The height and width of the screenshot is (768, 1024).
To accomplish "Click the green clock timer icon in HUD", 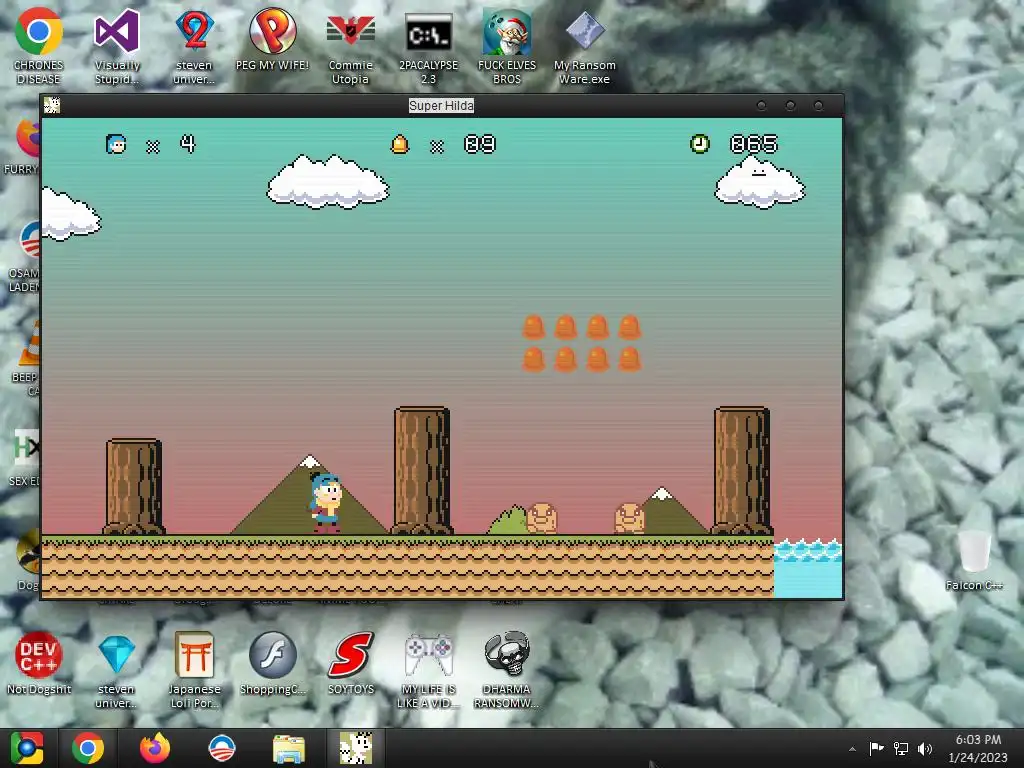I will (x=699, y=144).
